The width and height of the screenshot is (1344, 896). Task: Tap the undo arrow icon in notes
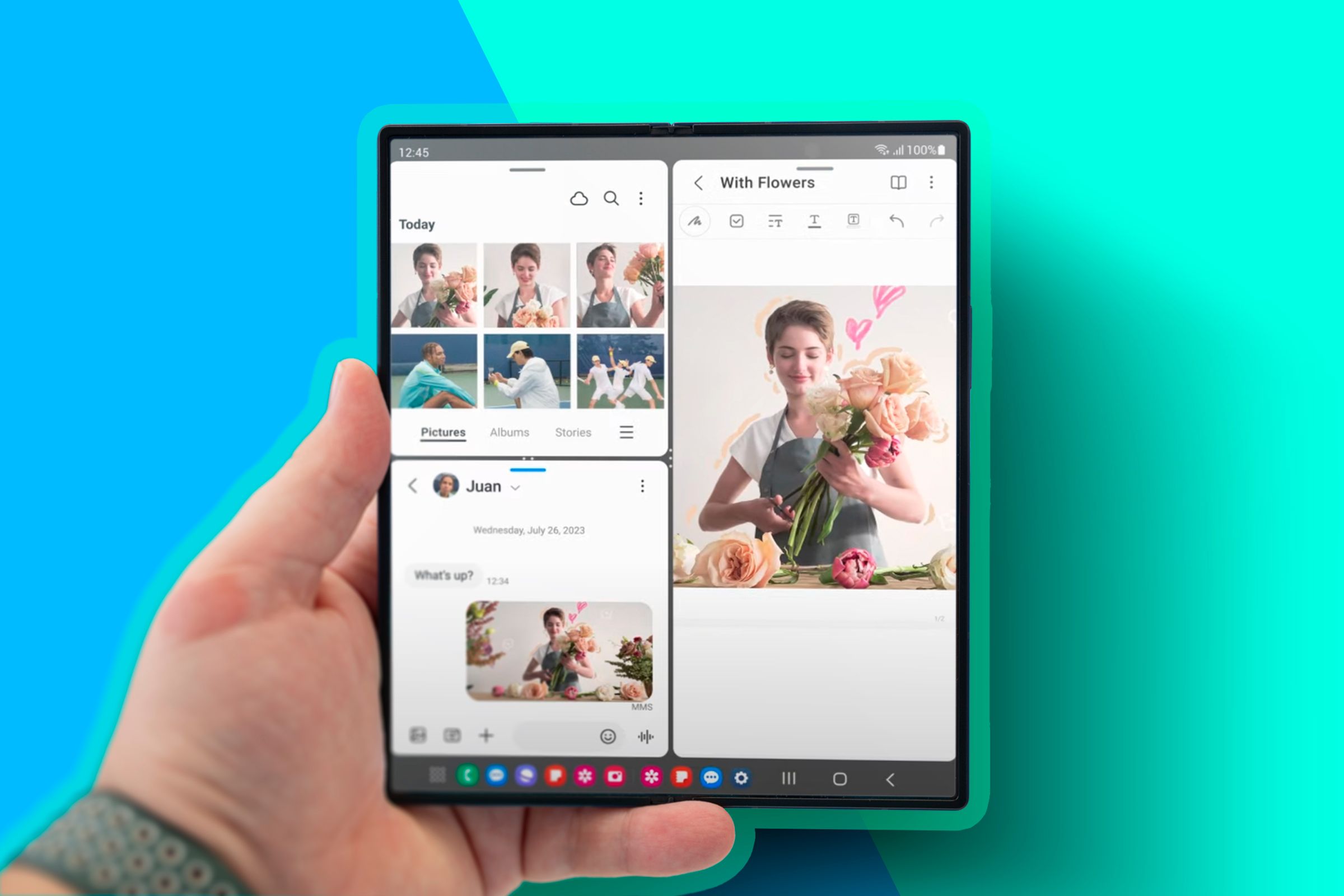click(x=897, y=221)
